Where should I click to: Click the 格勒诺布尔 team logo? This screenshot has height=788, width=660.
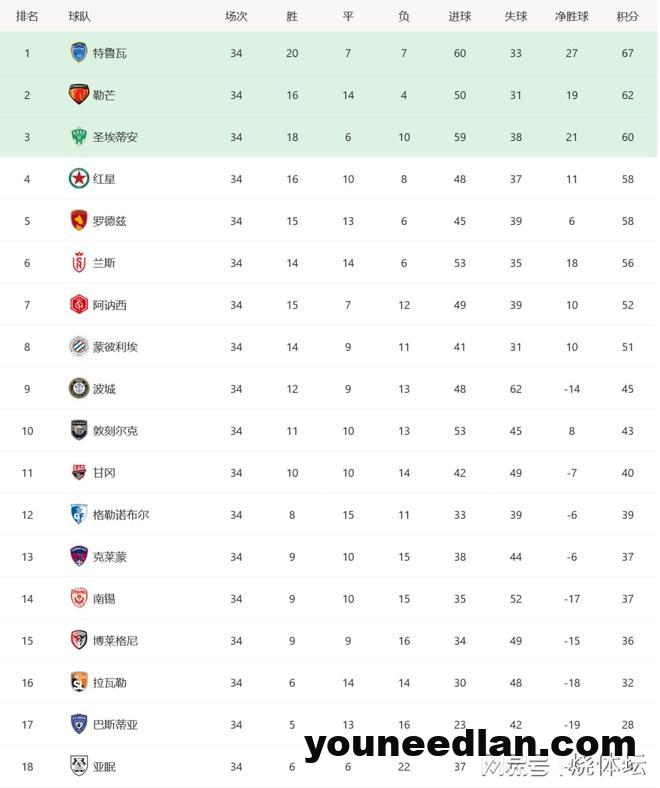coord(78,514)
